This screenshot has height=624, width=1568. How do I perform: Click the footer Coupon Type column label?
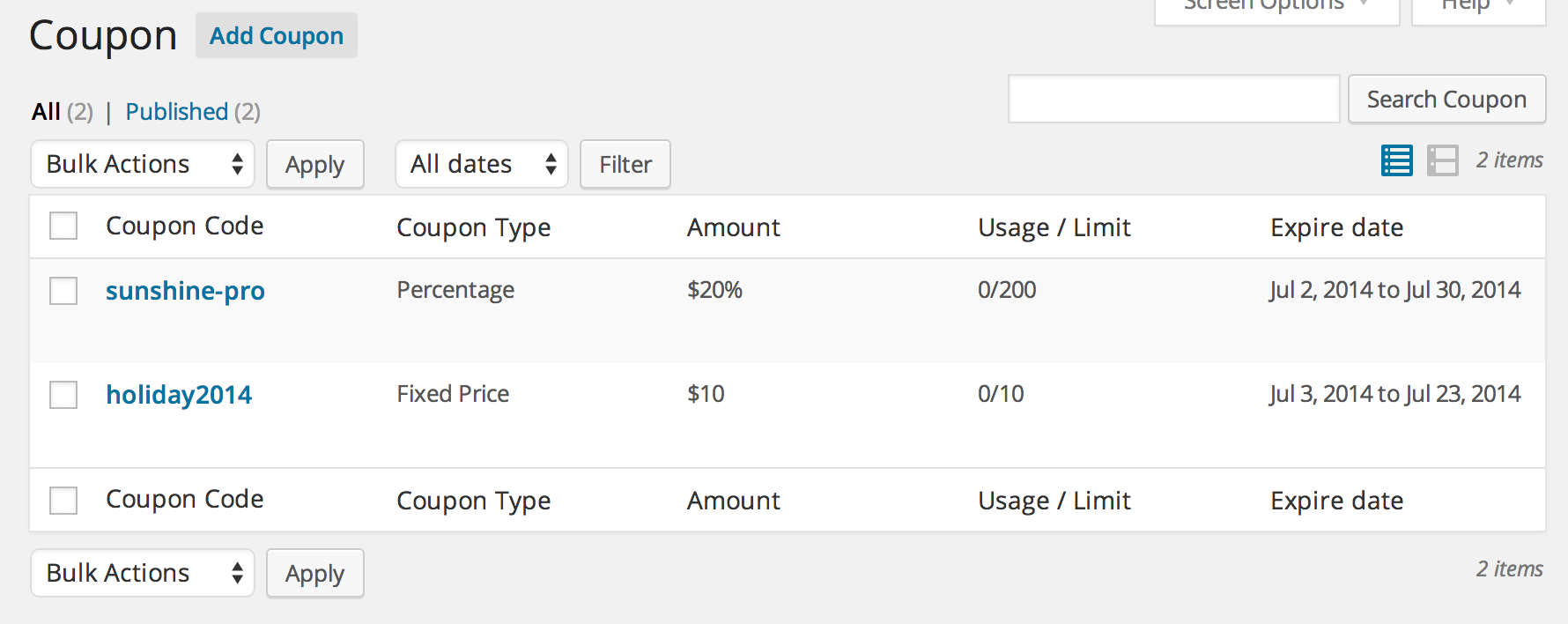474,501
